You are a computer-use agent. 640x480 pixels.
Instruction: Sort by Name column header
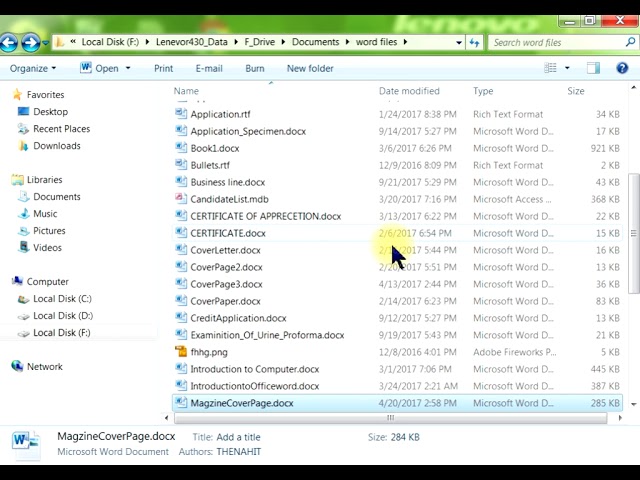point(186,91)
